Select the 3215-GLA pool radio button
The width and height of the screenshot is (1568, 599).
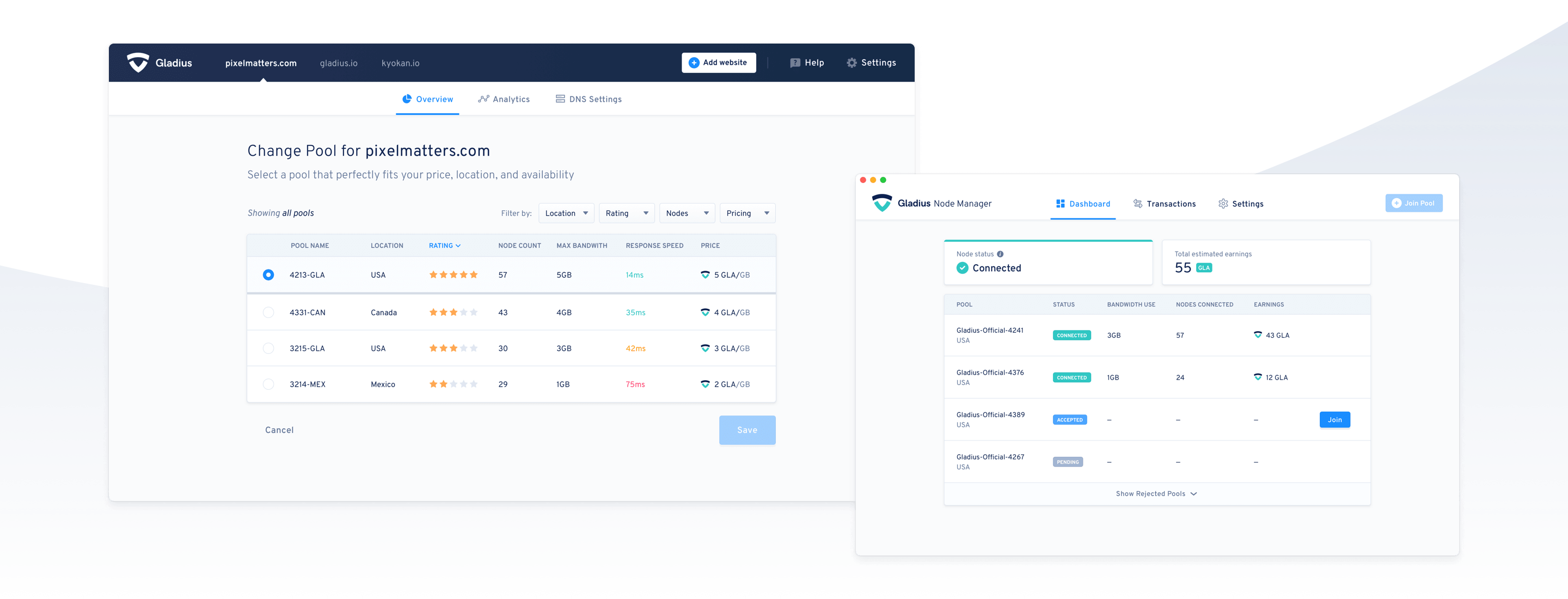pyautogui.click(x=268, y=348)
